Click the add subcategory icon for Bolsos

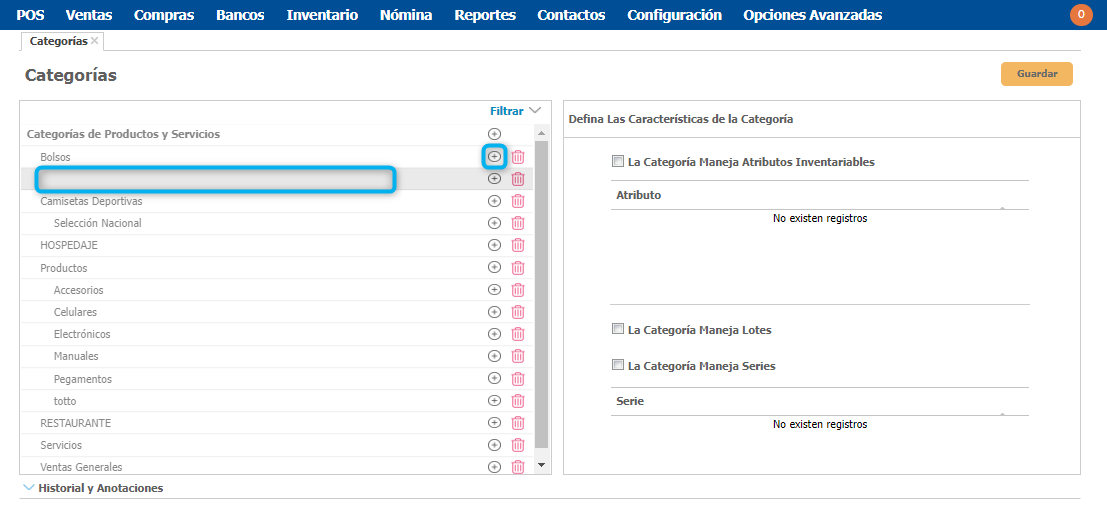pos(494,157)
